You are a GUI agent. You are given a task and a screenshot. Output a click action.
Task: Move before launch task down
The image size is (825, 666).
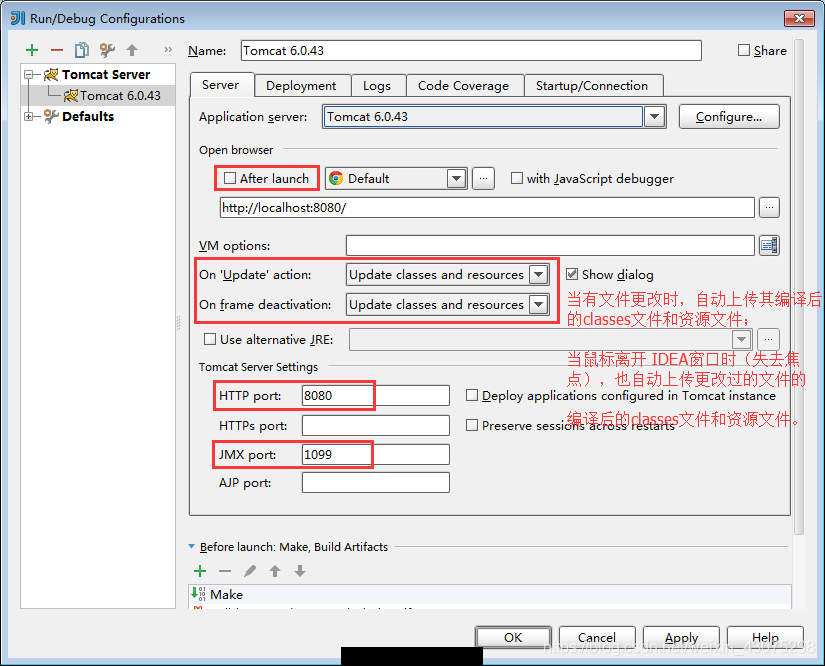(x=300, y=571)
